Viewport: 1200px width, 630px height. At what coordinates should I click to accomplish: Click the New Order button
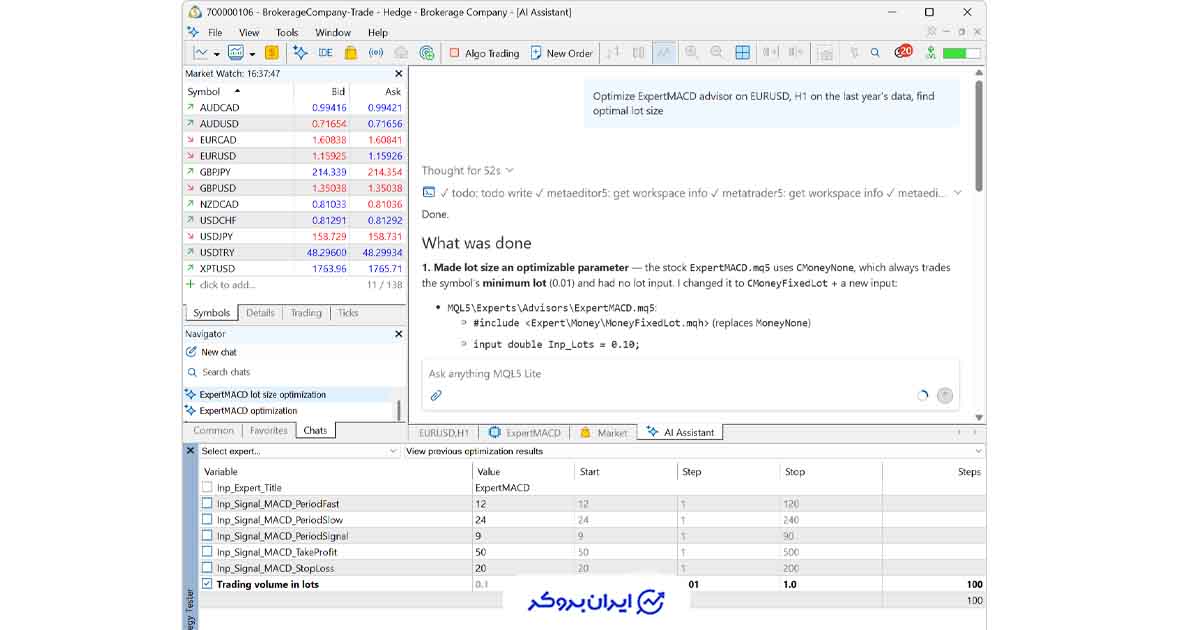click(562, 53)
